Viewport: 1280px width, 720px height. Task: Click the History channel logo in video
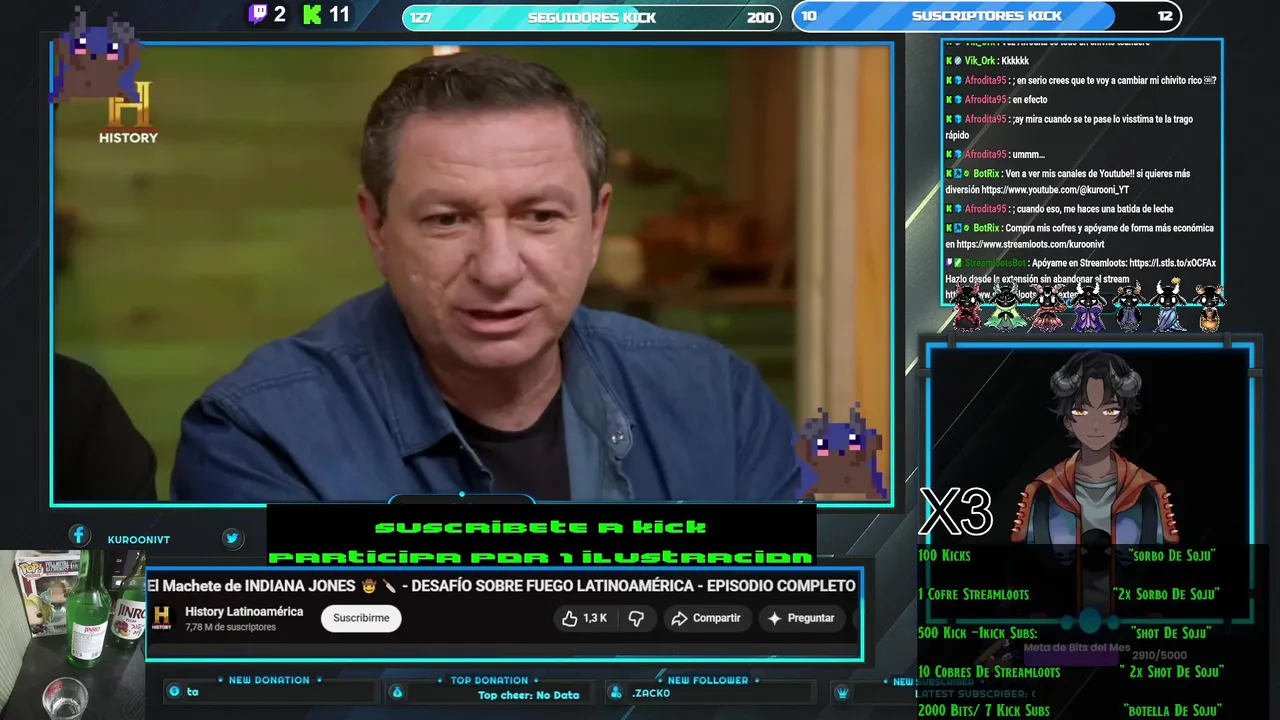pyautogui.click(x=128, y=113)
